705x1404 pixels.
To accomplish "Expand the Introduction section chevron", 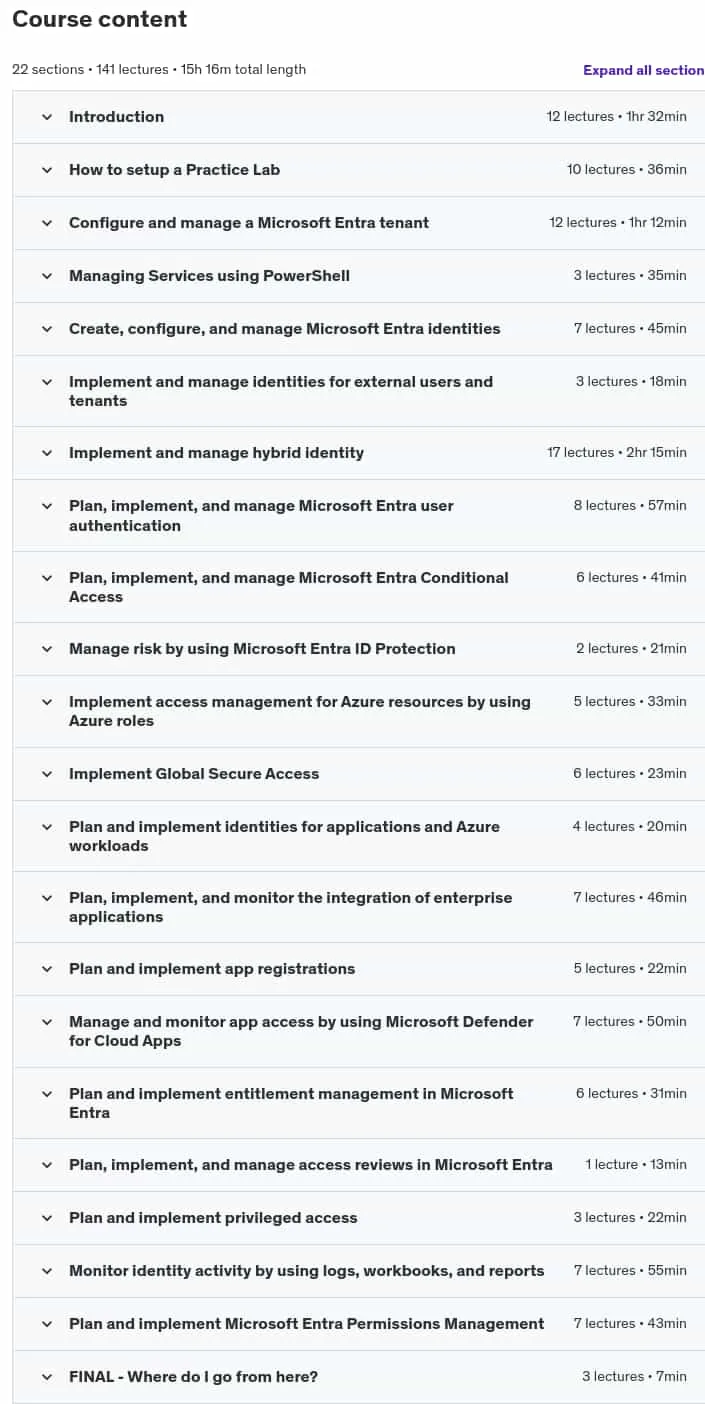I will (x=47, y=117).
